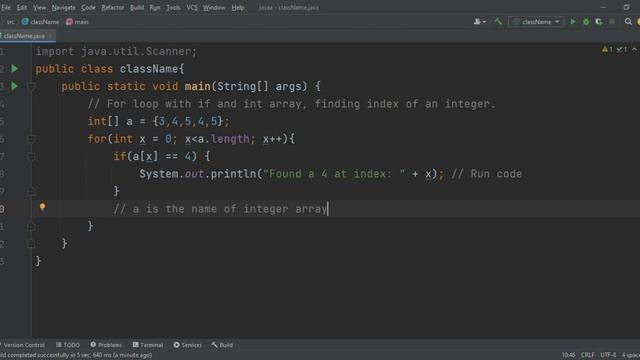Restore down the IntelliJ window
Image resolution: width=640 pixels, height=360 pixels.
(627, 7)
